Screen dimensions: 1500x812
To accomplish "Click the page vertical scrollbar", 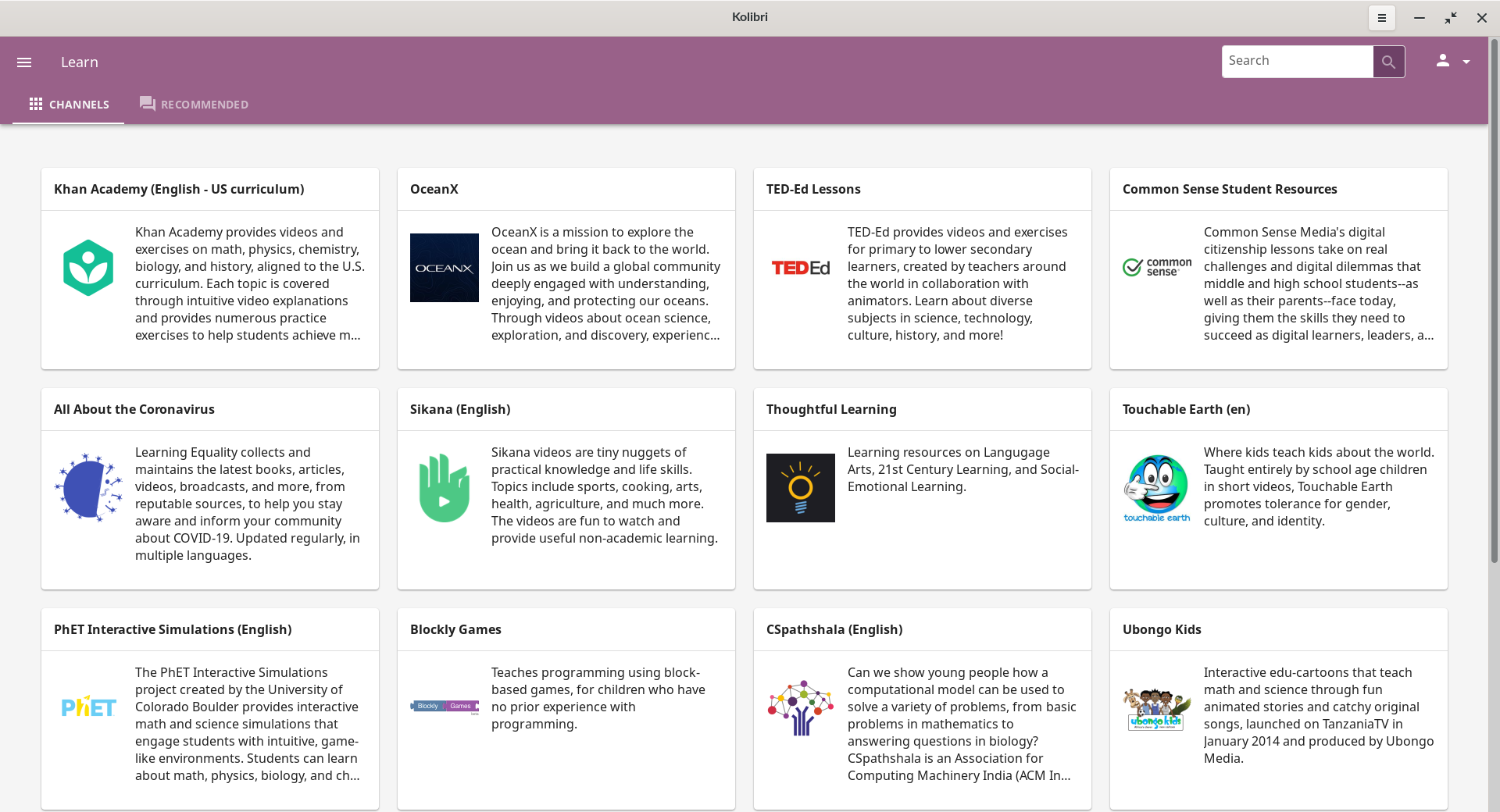I will 1494,301.
